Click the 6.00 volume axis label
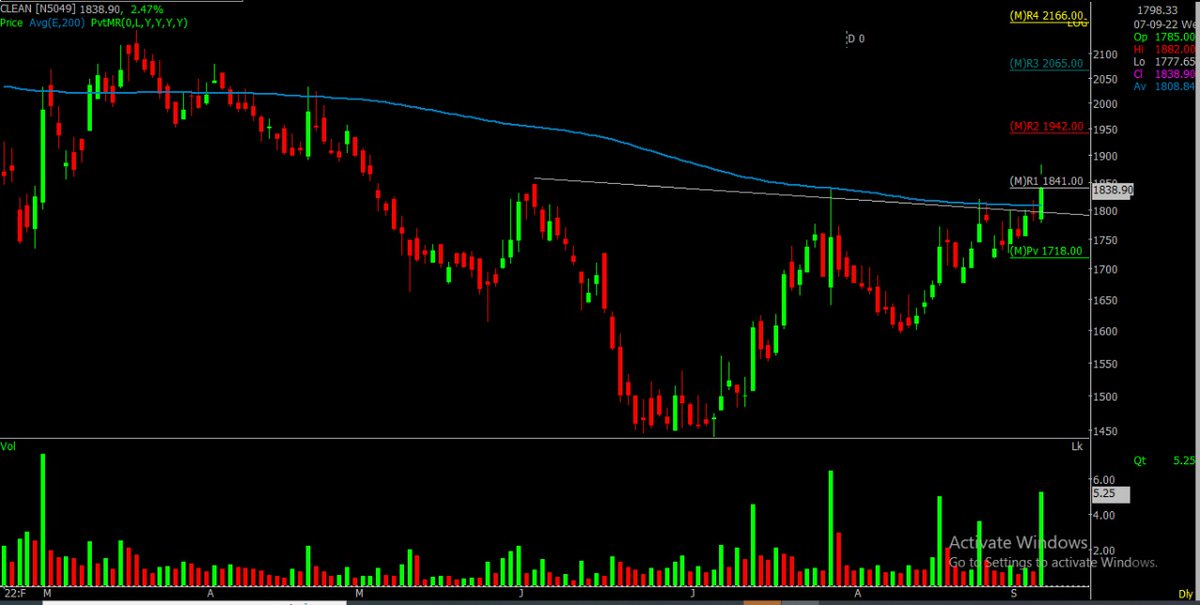 [x=1103, y=480]
